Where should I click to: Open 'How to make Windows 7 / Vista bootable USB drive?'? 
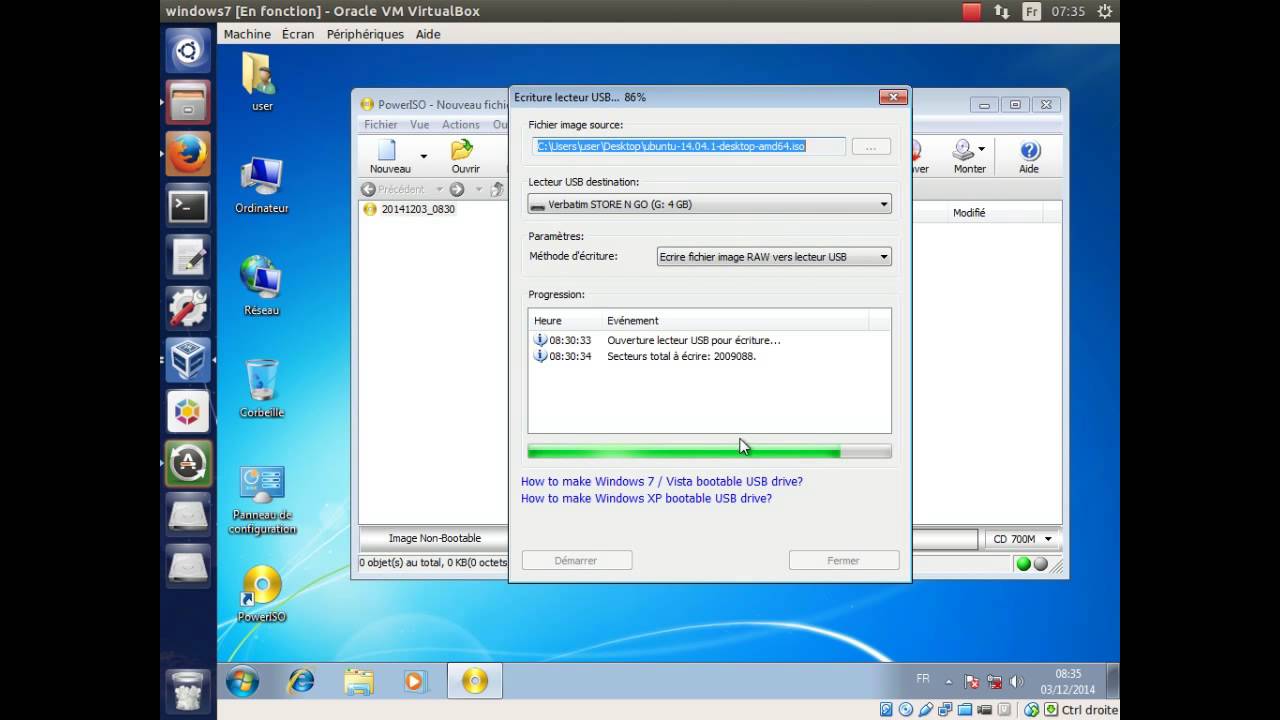point(662,481)
